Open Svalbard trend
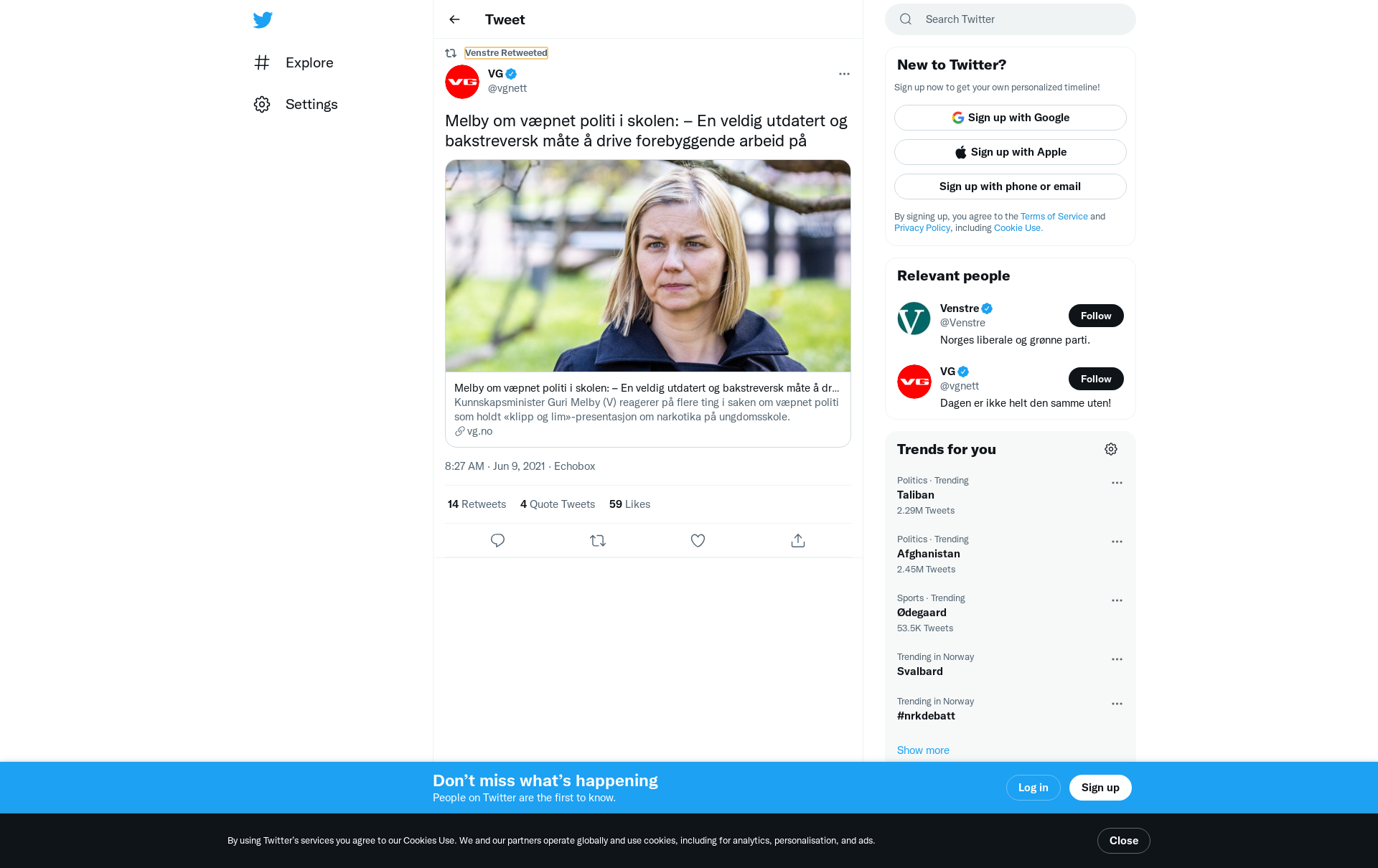The height and width of the screenshot is (868, 1378). point(1011,664)
